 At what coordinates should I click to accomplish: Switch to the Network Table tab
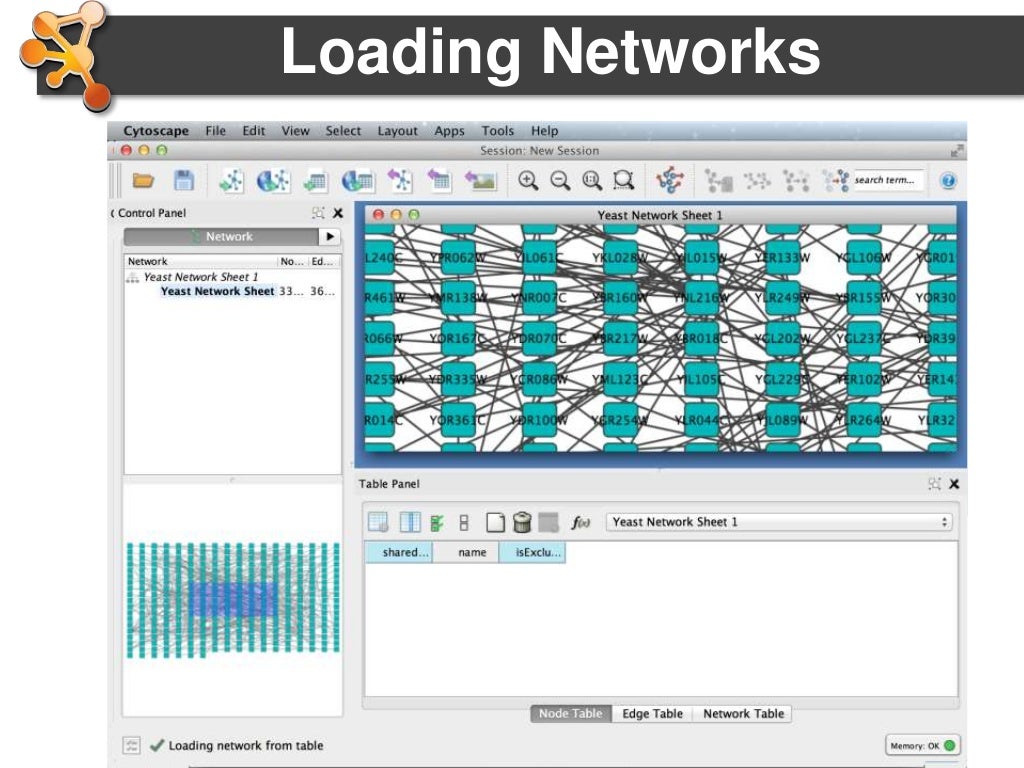(x=743, y=714)
